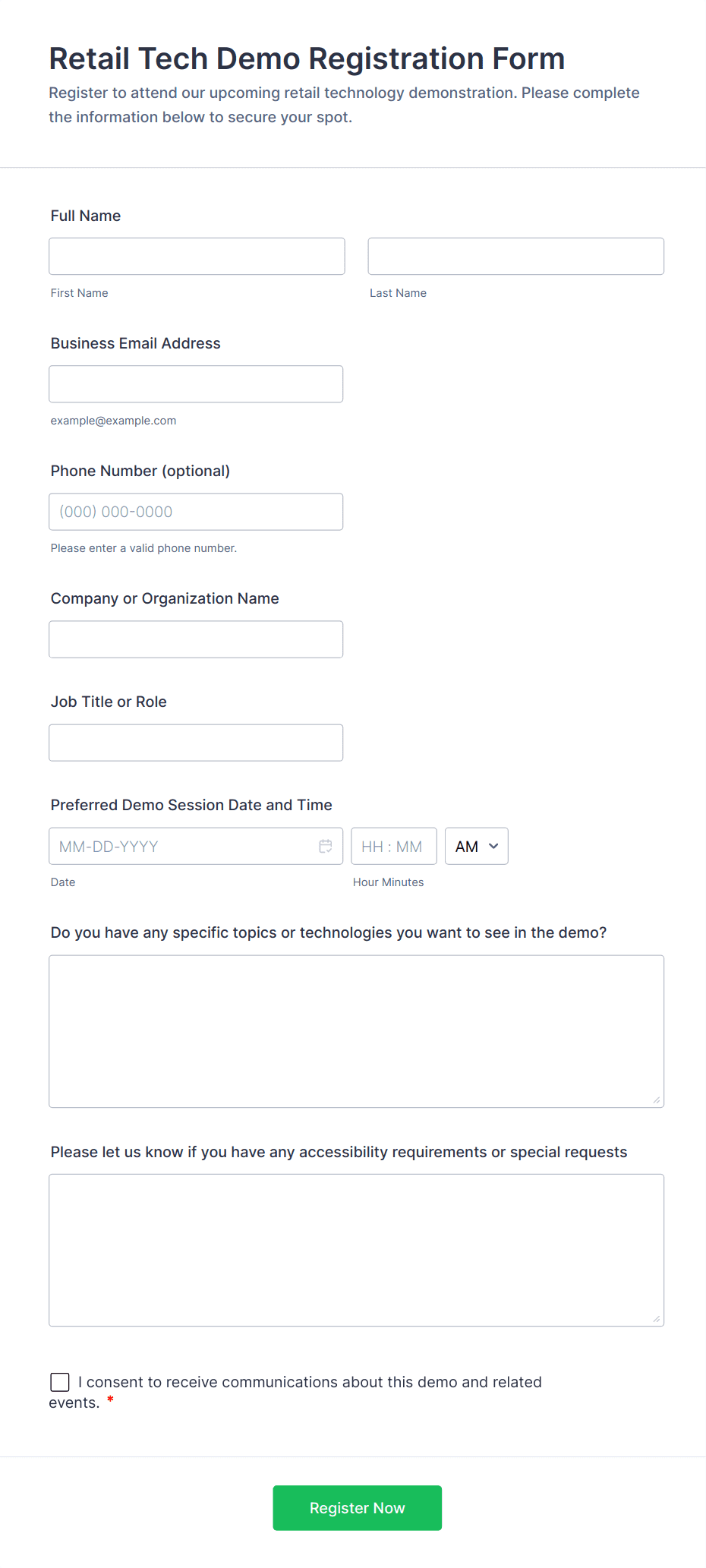The width and height of the screenshot is (706, 1568).
Task: Click the MM-DD-YYYY date field
Action: [175, 845]
